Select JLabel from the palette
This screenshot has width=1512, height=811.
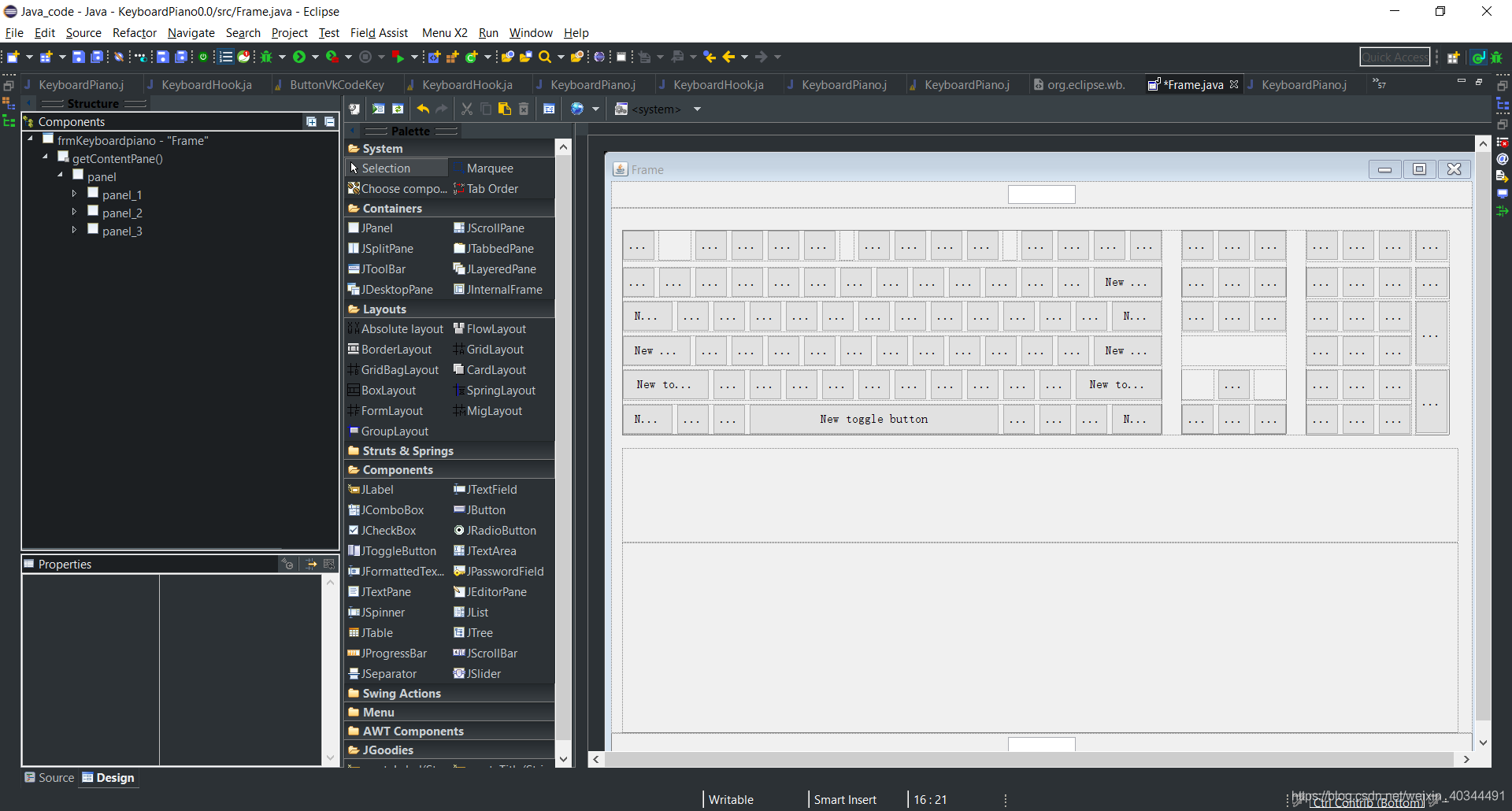[x=370, y=490]
